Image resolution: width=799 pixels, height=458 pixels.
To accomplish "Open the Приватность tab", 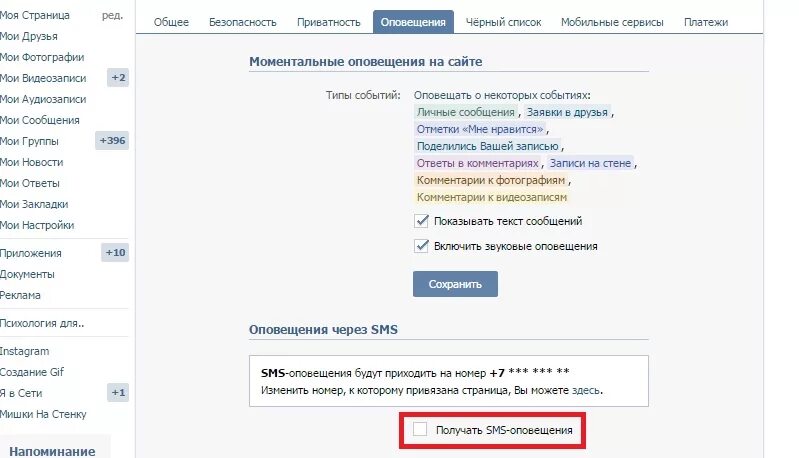I will 329,22.
